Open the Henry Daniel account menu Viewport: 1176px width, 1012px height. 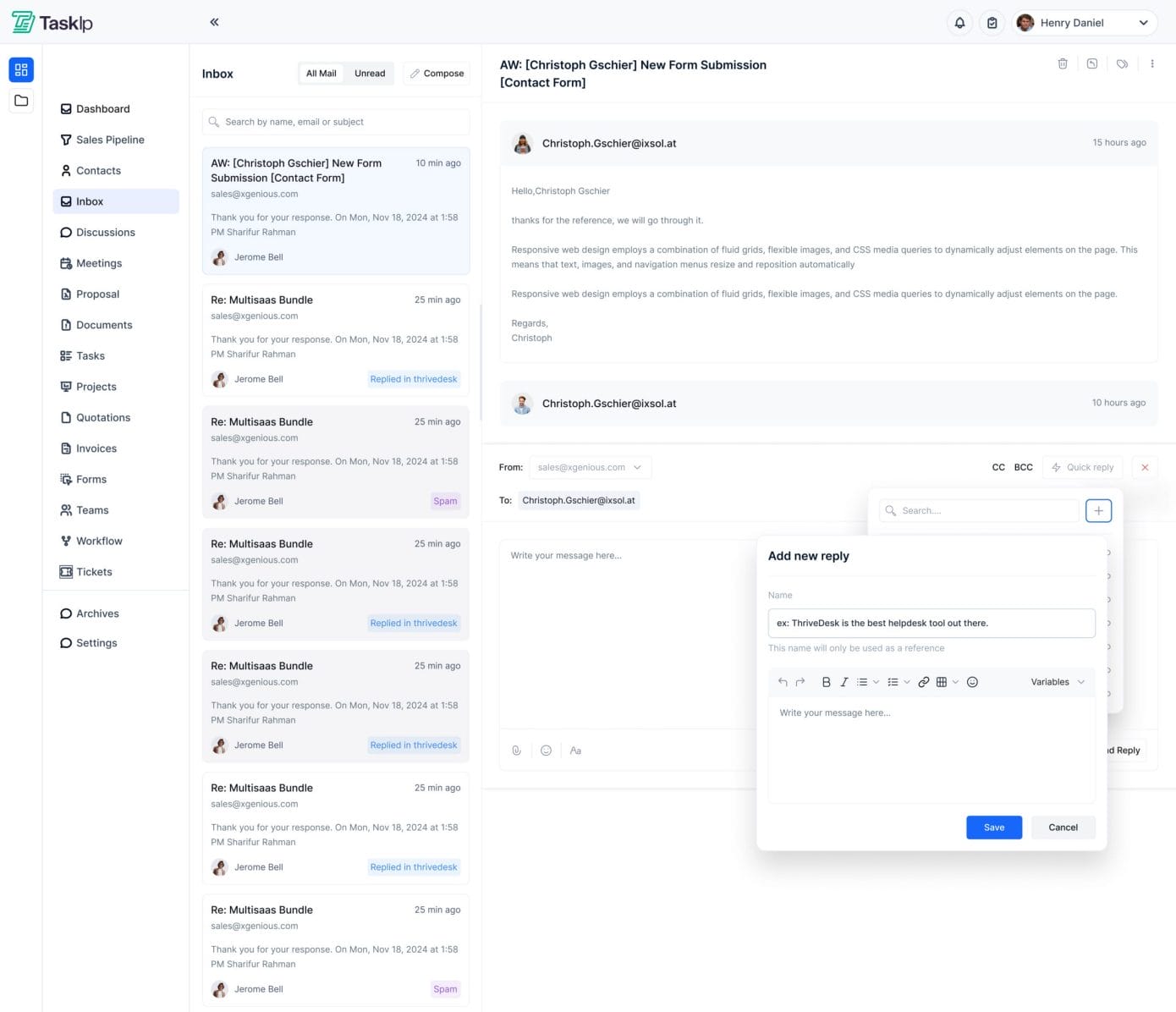click(1085, 23)
